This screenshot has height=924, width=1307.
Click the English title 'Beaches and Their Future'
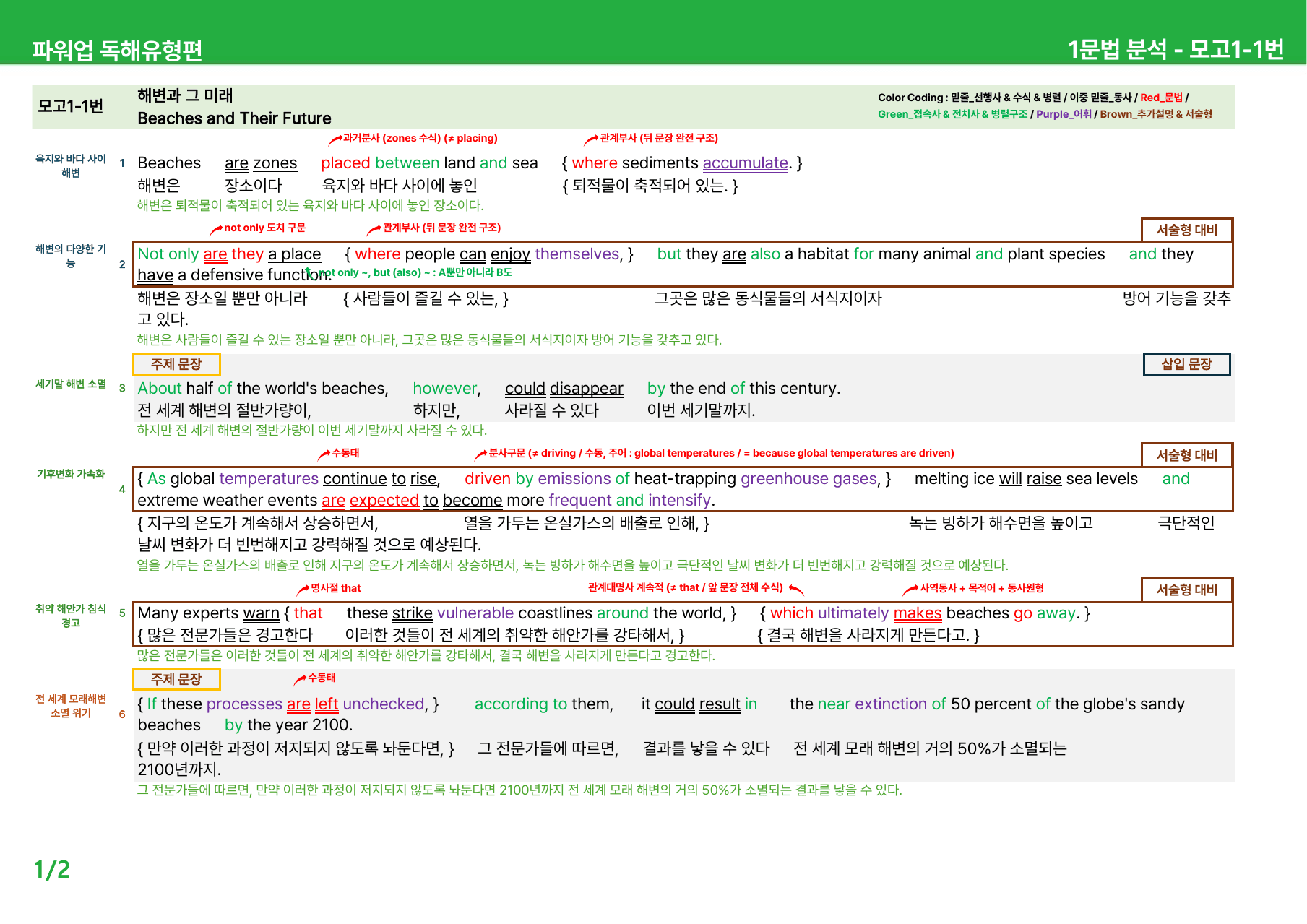(234, 118)
